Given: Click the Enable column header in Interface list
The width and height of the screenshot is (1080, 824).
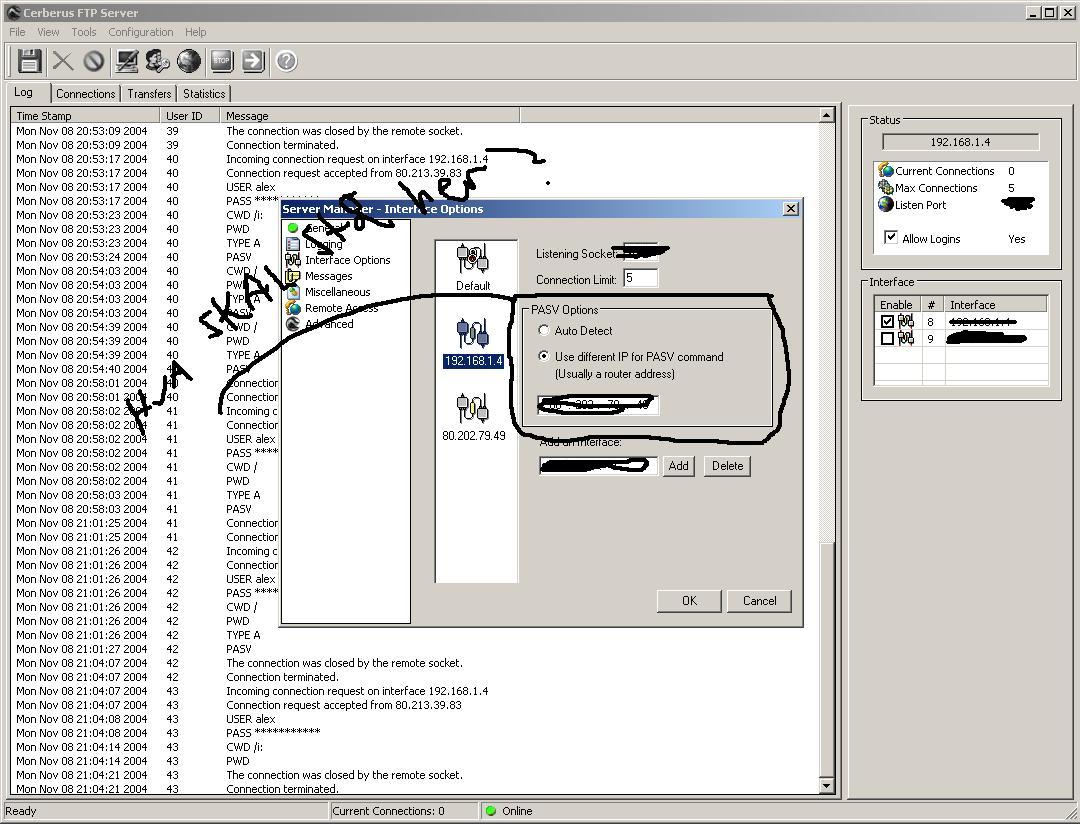Looking at the screenshot, I should pos(897,305).
